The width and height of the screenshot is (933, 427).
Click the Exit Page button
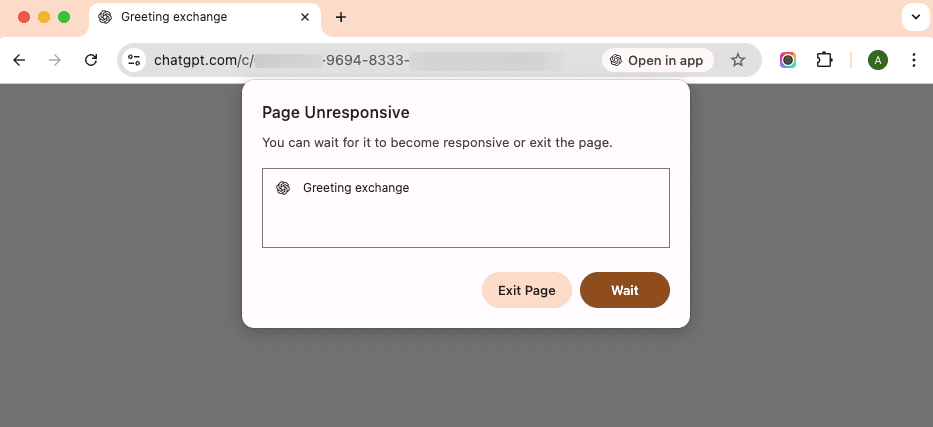tap(527, 290)
